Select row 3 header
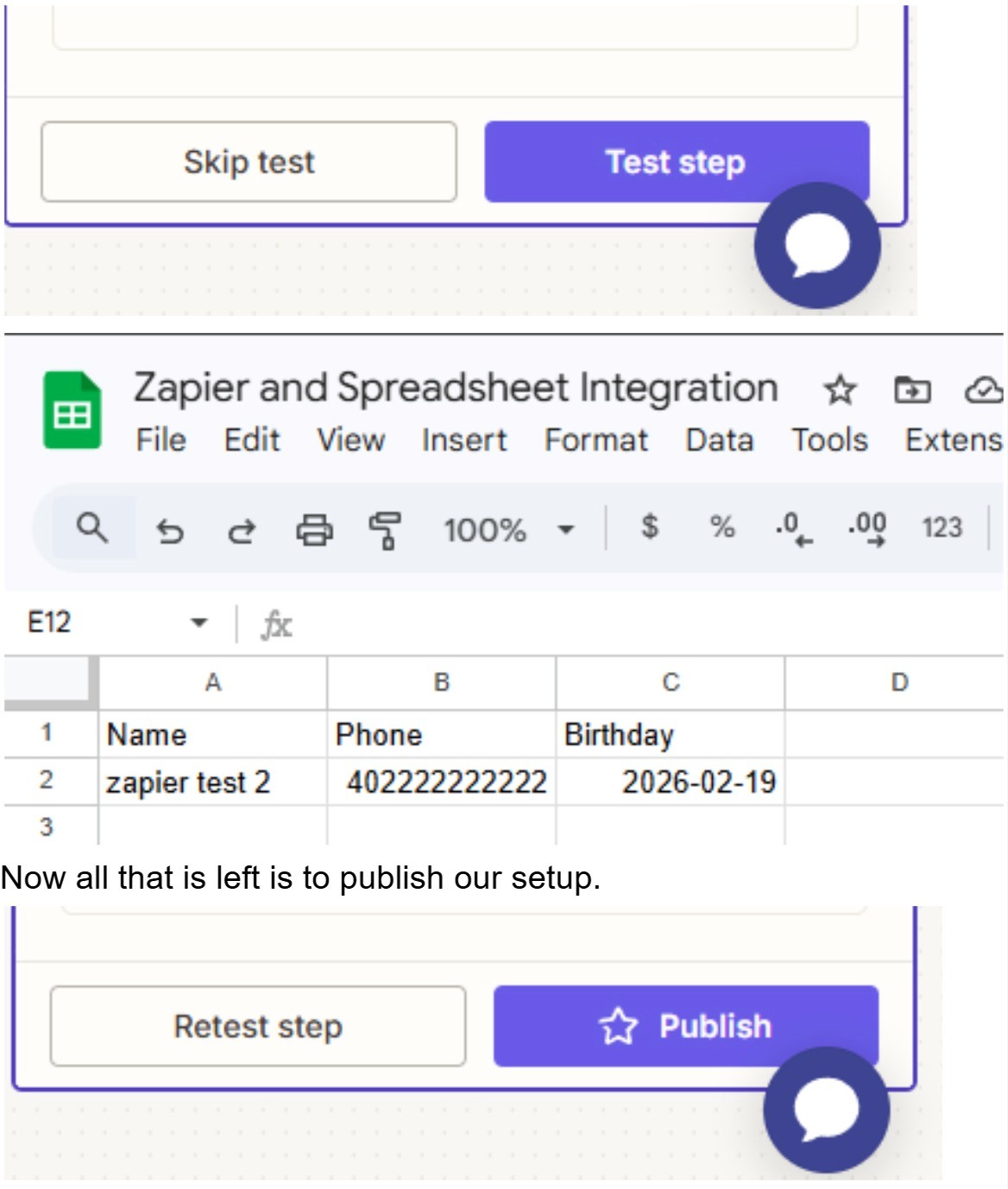Image resolution: width=1008 pixels, height=1189 pixels. click(50, 827)
